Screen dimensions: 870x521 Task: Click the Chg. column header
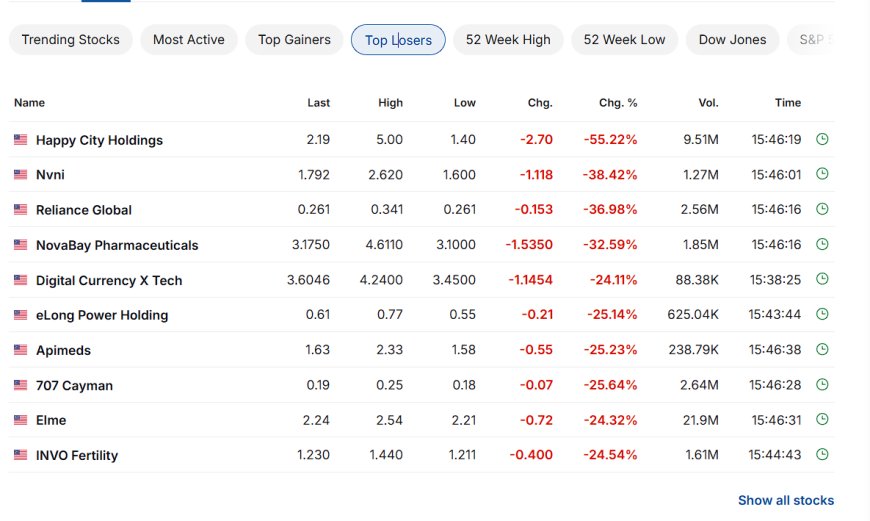click(540, 103)
